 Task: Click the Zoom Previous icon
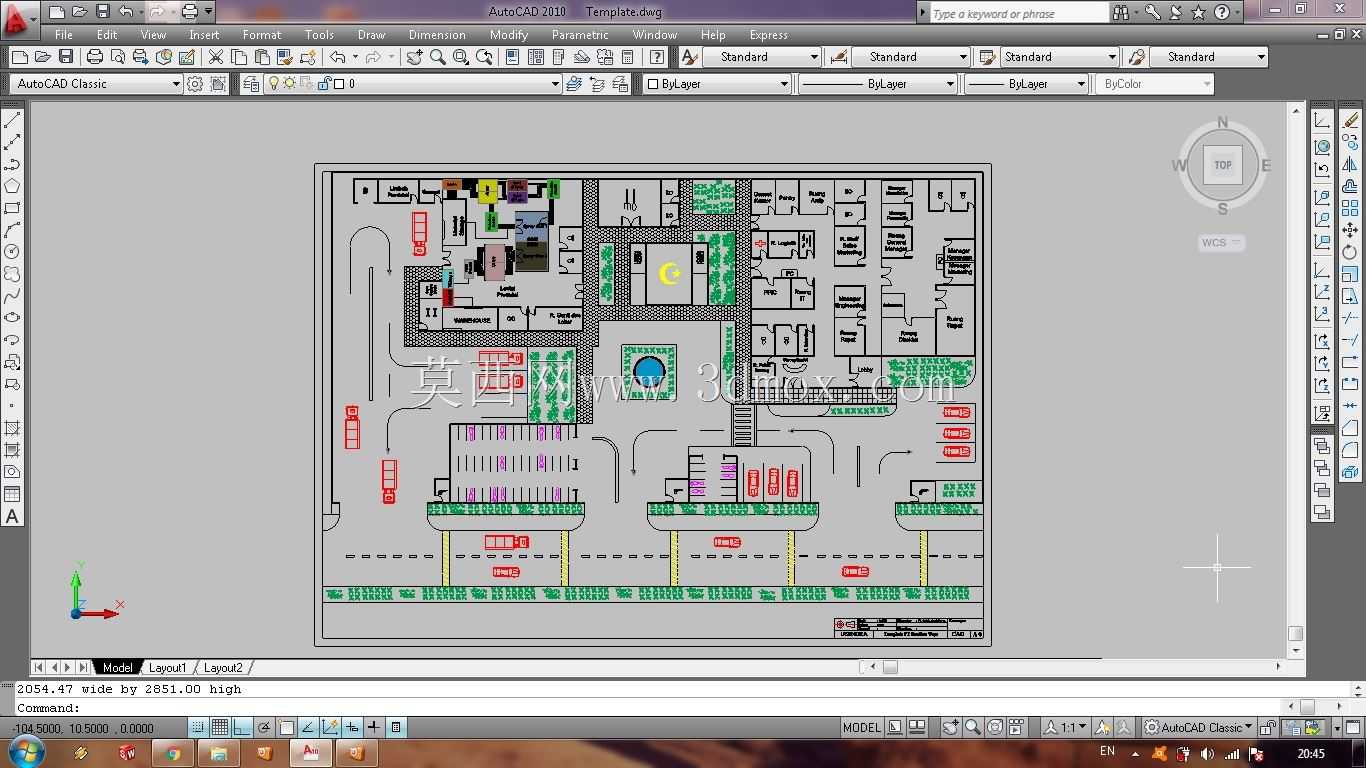[x=485, y=57]
